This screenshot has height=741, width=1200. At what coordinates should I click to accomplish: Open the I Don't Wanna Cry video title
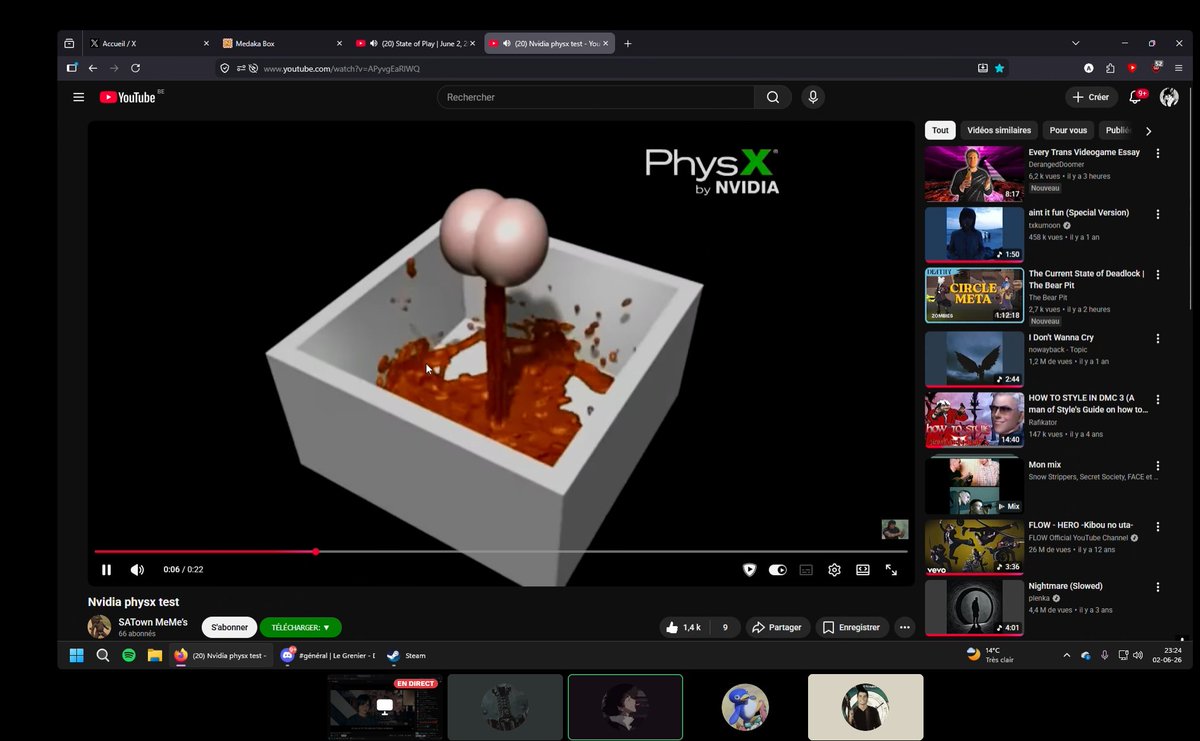pyautogui.click(x=1061, y=338)
